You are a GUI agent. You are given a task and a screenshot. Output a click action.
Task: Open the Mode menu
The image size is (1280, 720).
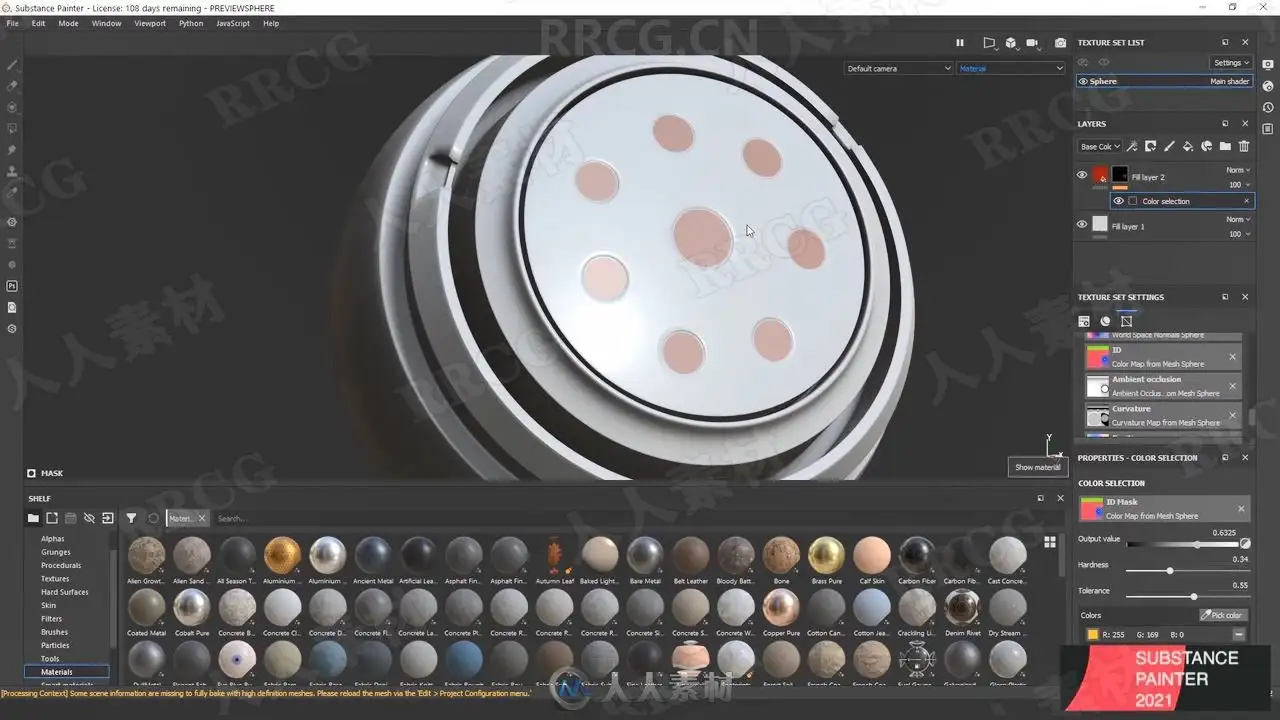pyautogui.click(x=68, y=23)
